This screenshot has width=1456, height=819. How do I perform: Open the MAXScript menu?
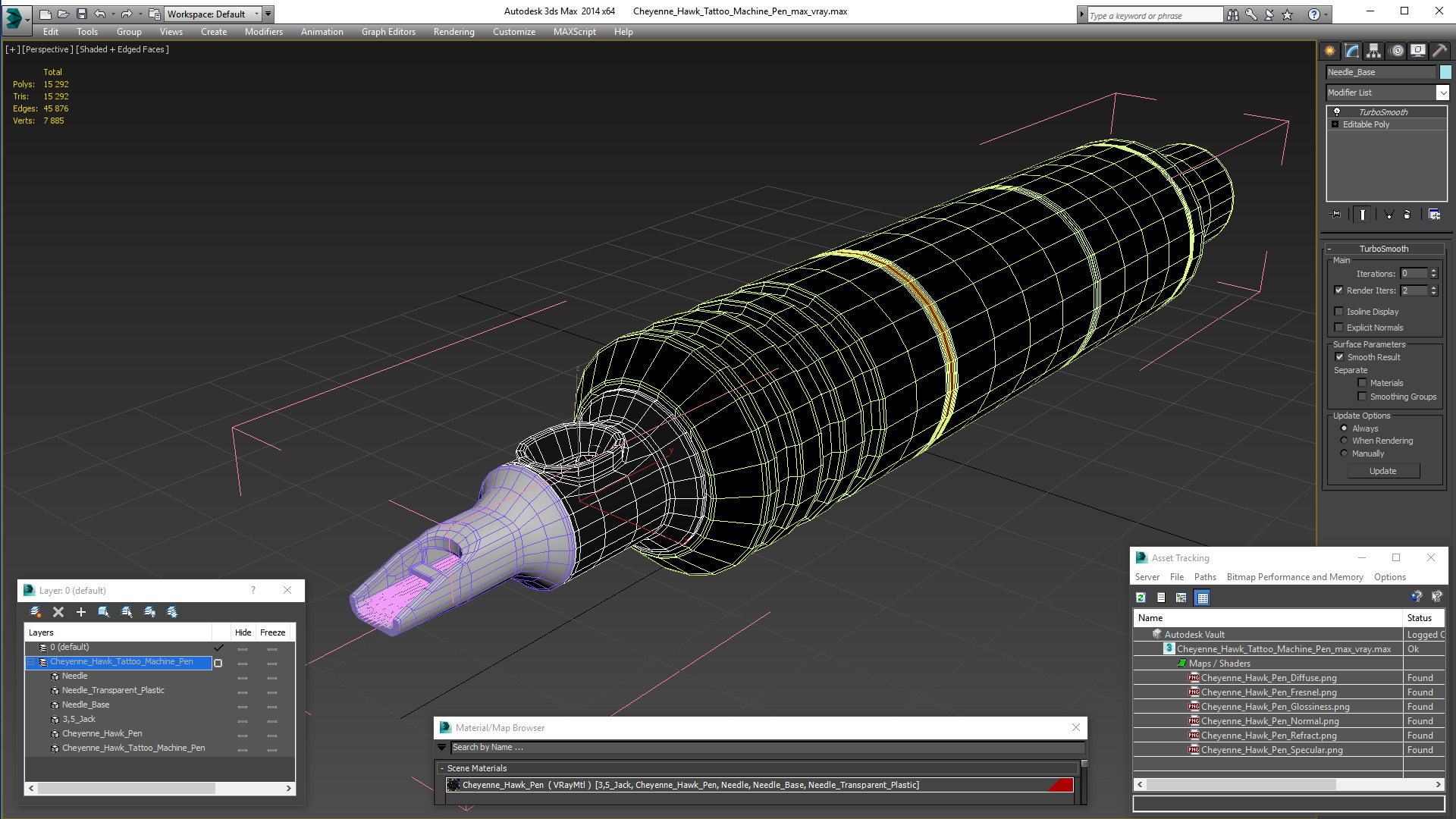(574, 32)
